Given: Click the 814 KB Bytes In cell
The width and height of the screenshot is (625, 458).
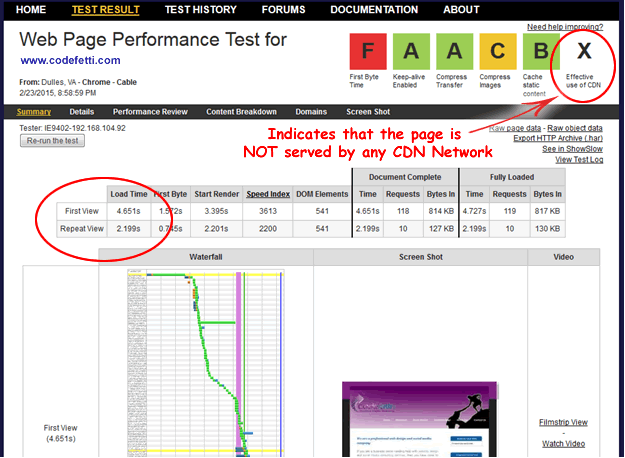Looking at the screenshot, I should [441, 211].
